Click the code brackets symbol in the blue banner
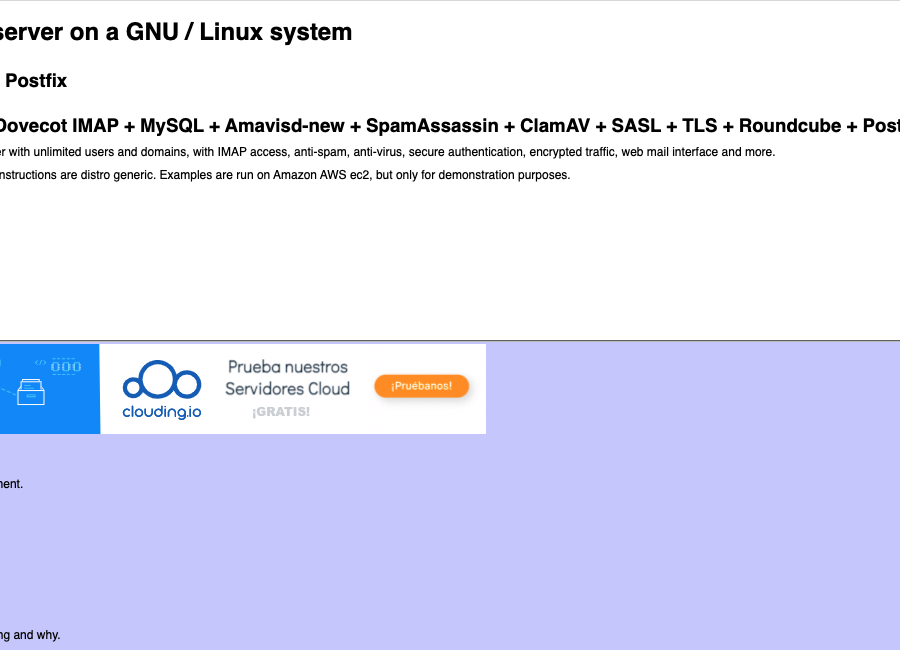 [40, 362]
